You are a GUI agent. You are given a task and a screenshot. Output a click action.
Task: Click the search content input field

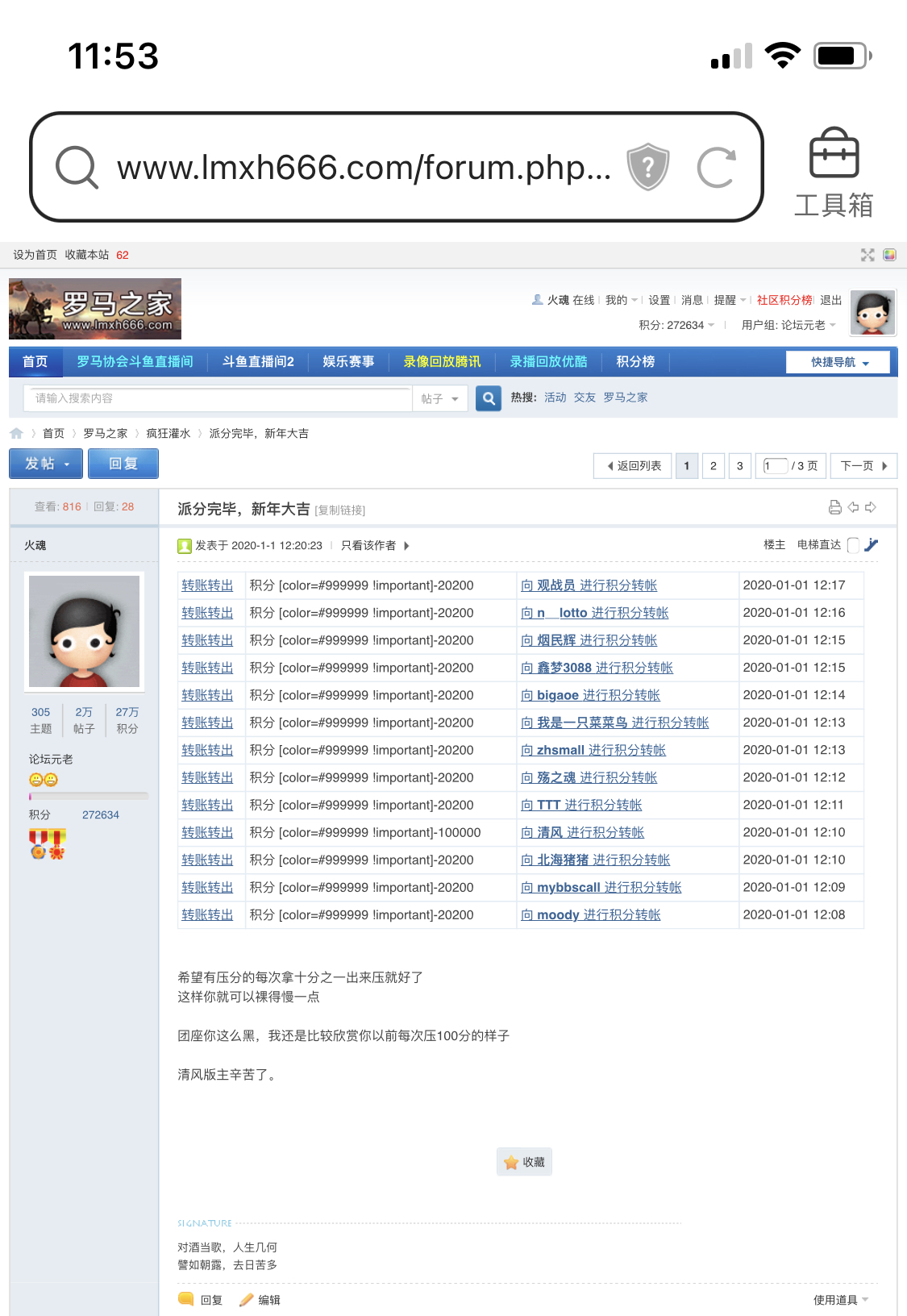pyautogui.click(x=218, y=398)
